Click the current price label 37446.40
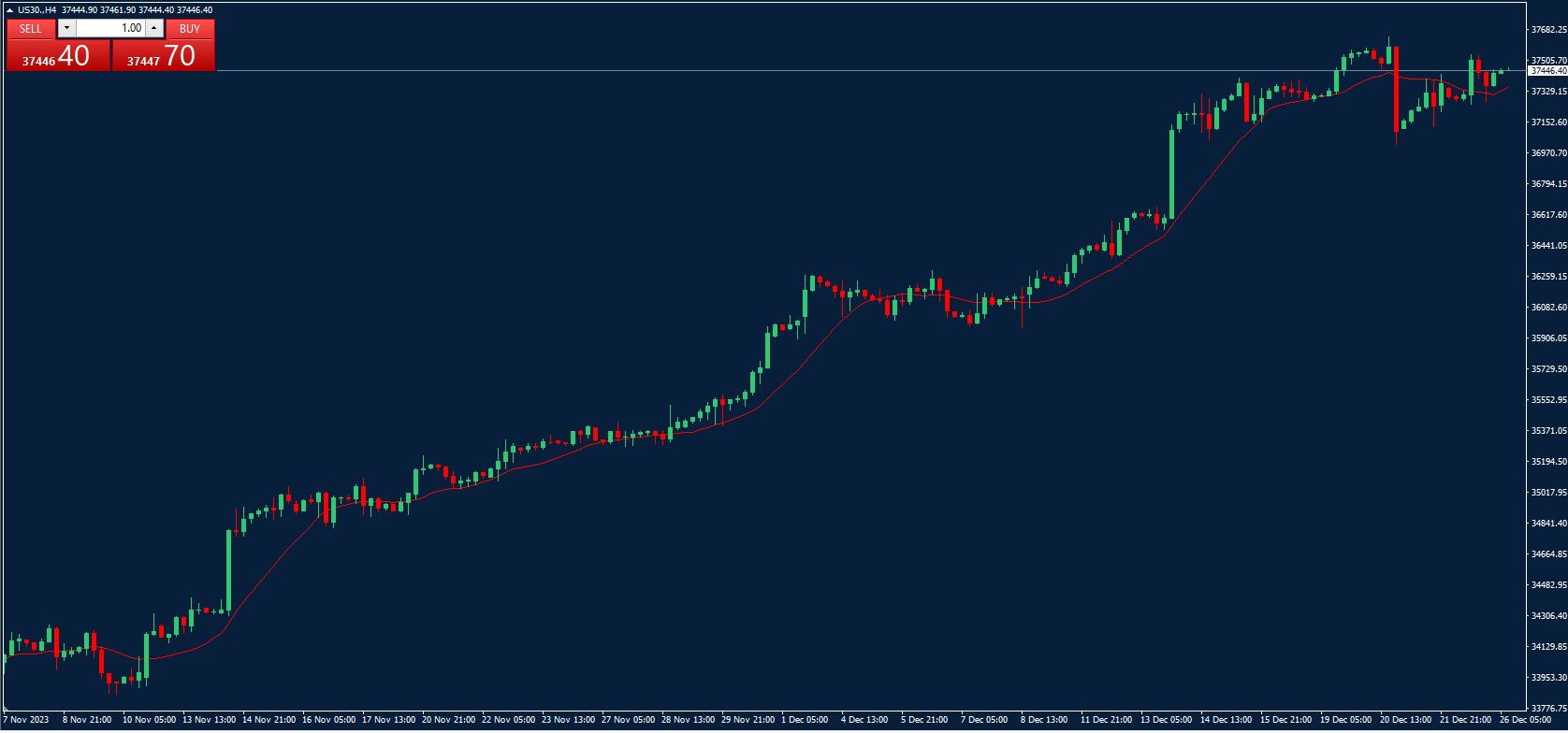The image size is (1568, 733). pyautogui.click(x=1547, y=71)
